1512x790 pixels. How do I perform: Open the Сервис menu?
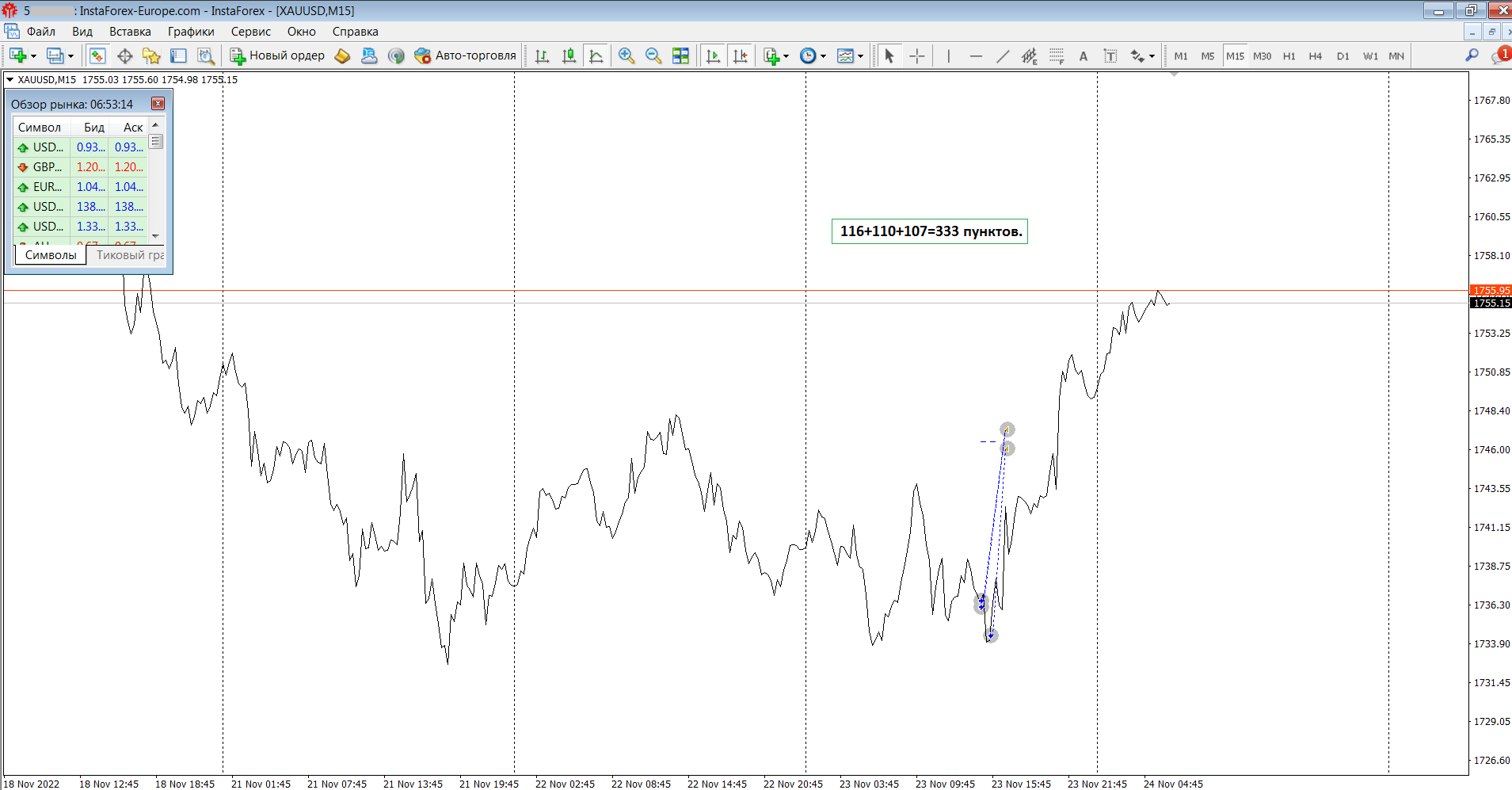[250, 32]
